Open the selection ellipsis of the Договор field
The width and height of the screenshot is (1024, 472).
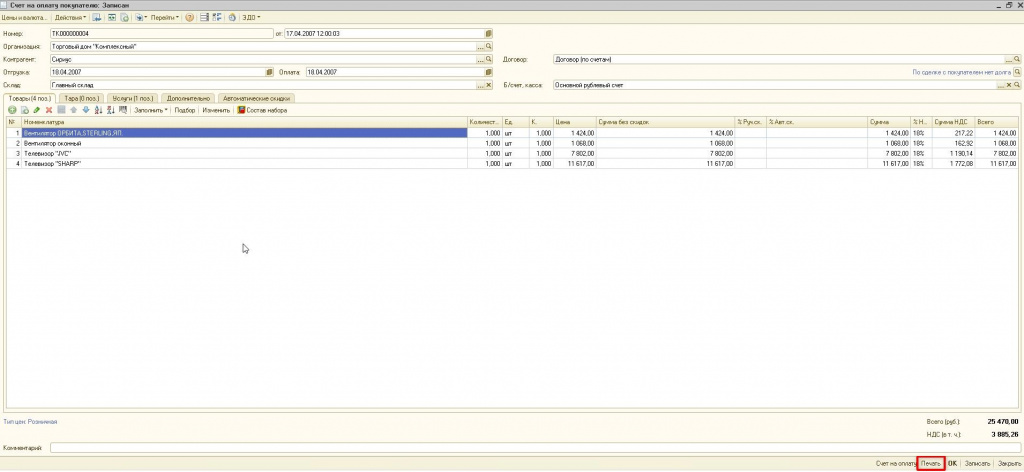1008,59
